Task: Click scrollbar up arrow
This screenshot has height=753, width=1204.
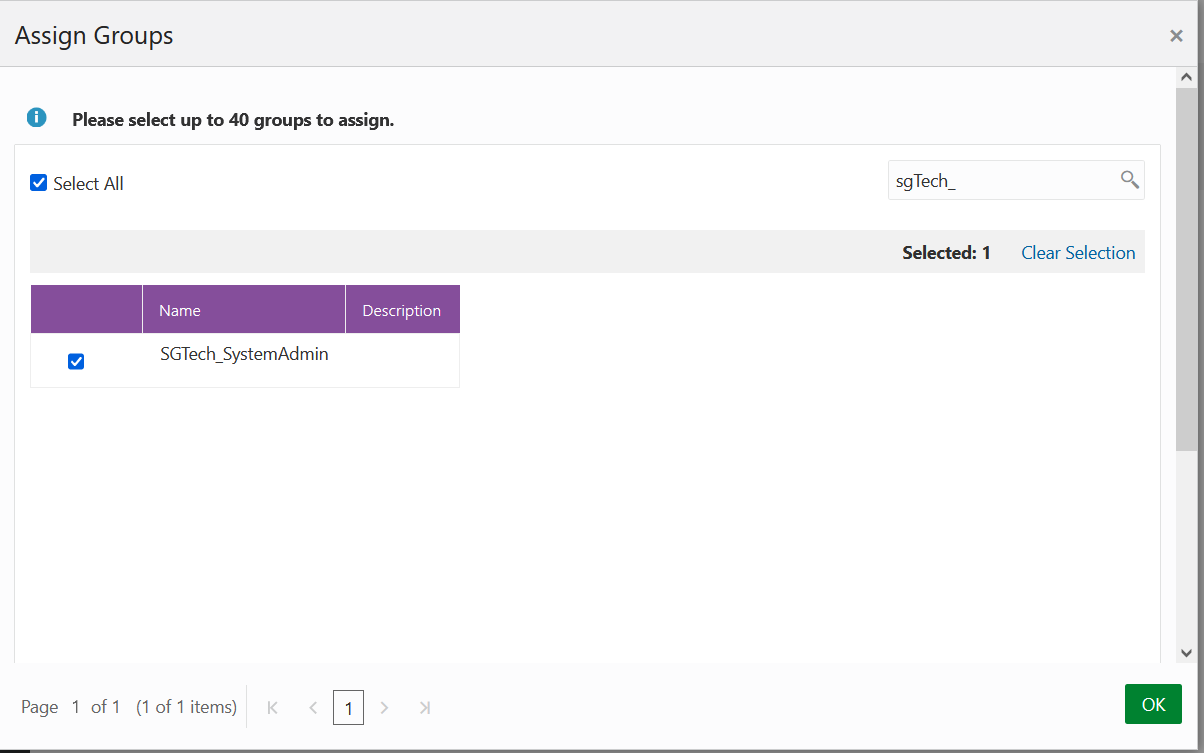Action: (1187, 77)
